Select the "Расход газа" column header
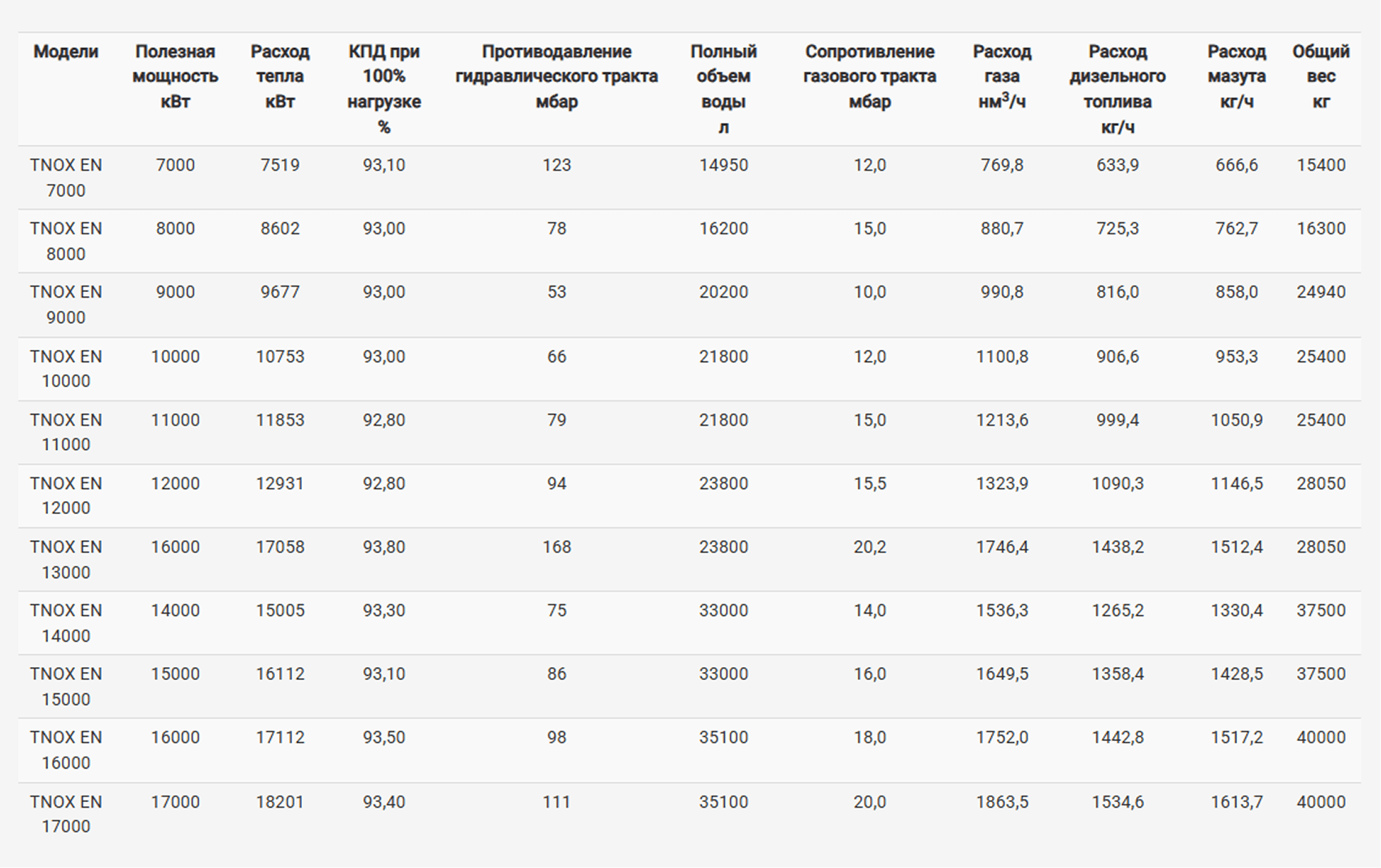This screenshot has width=1381, height=868. click(1002, 76)
